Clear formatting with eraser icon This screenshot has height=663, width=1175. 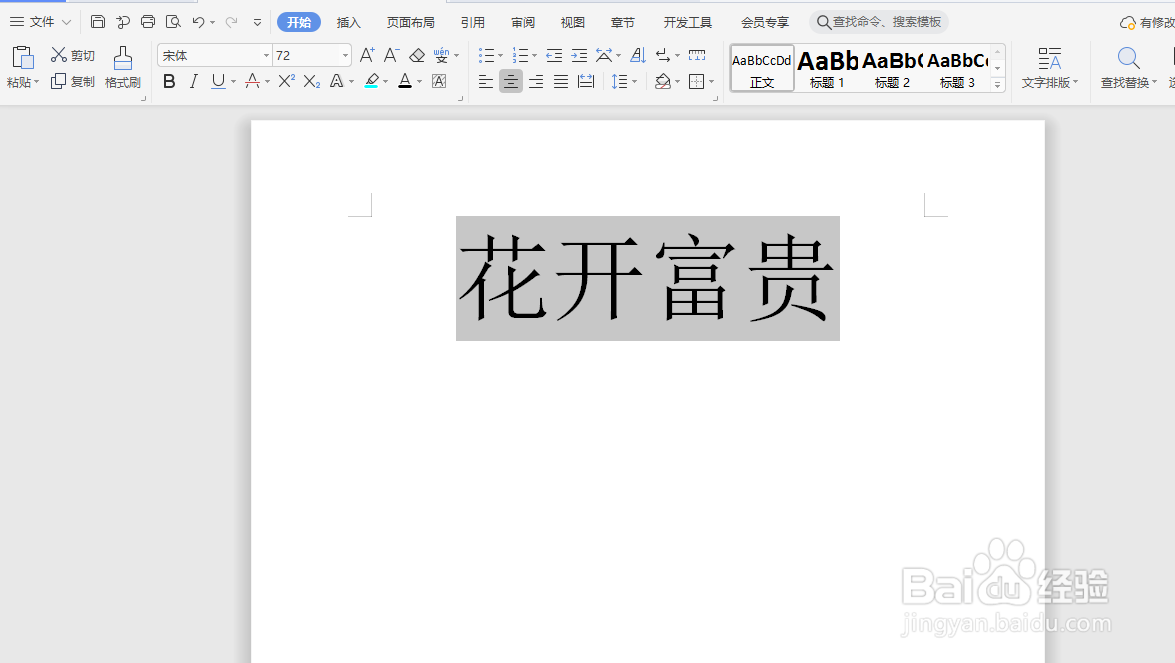coord(417,55)
